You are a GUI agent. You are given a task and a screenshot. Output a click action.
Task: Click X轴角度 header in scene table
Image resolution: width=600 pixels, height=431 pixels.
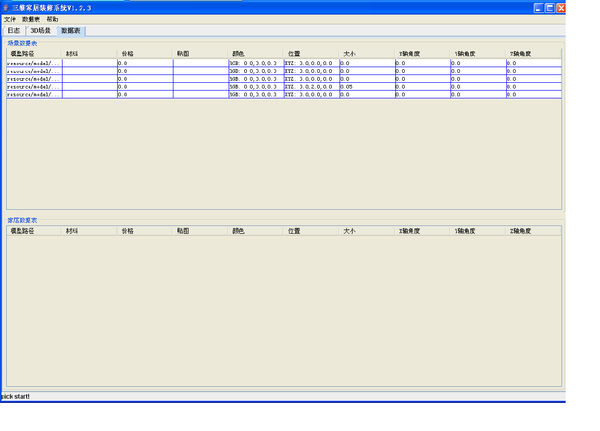click(x=409, y=53)
